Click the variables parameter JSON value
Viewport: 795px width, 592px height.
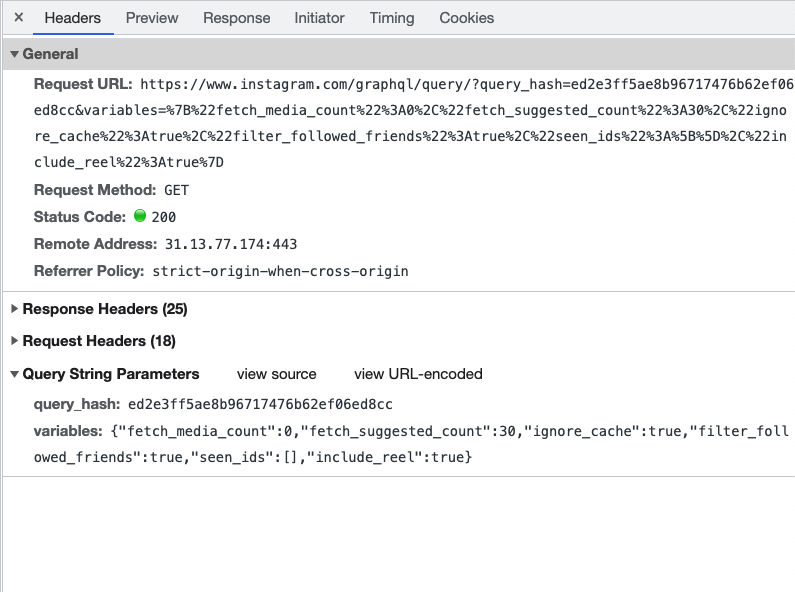click(411, 444)
